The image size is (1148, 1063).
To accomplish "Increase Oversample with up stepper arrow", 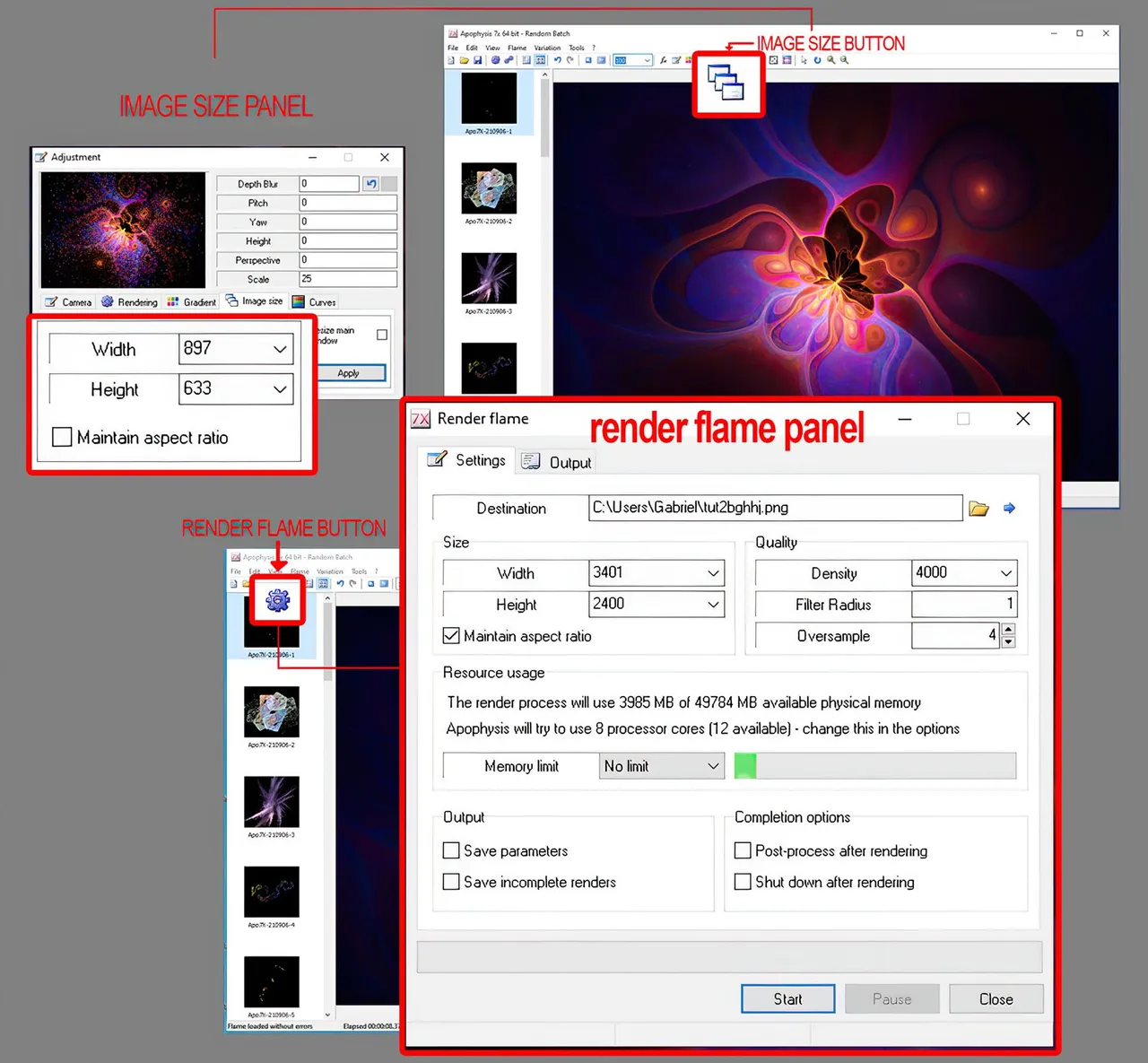I will (1008, 631).
